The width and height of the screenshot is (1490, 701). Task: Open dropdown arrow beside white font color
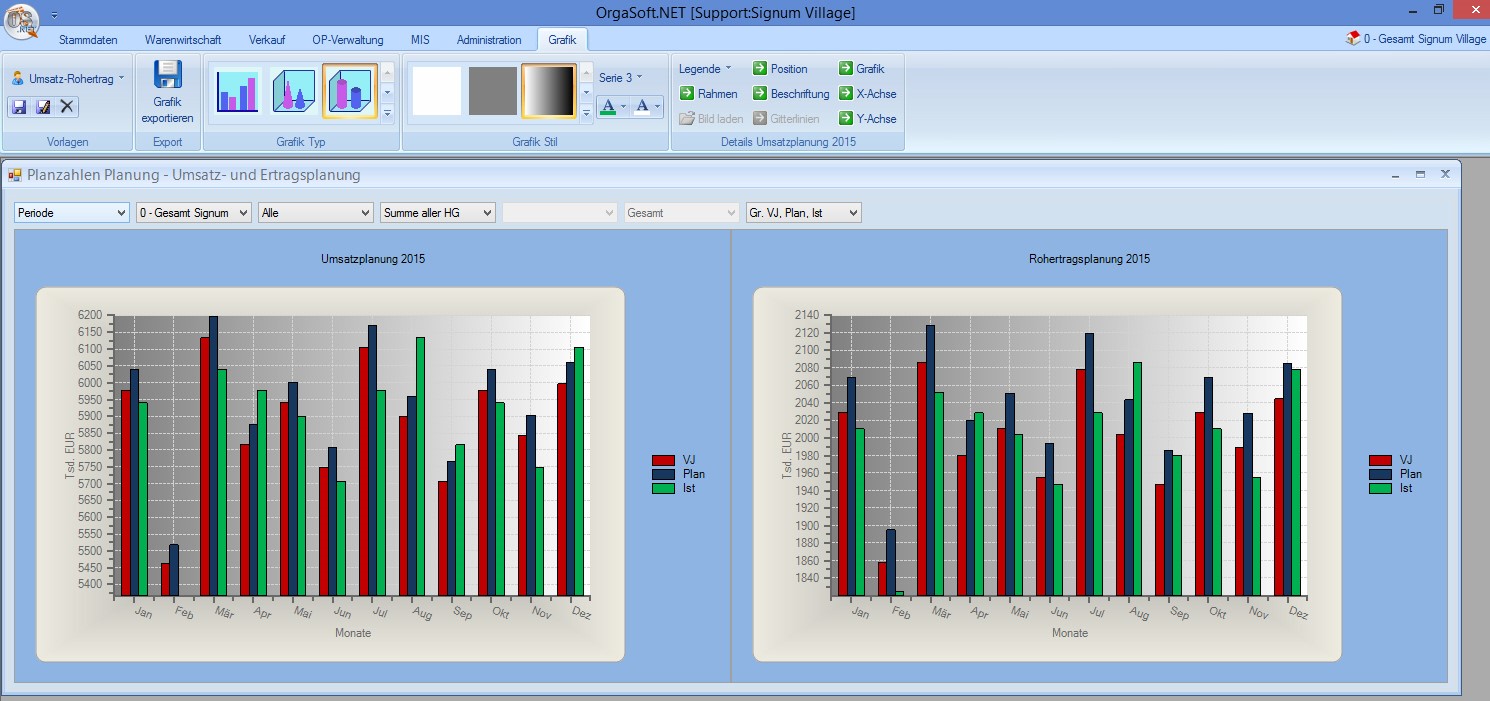coord(657,106)
